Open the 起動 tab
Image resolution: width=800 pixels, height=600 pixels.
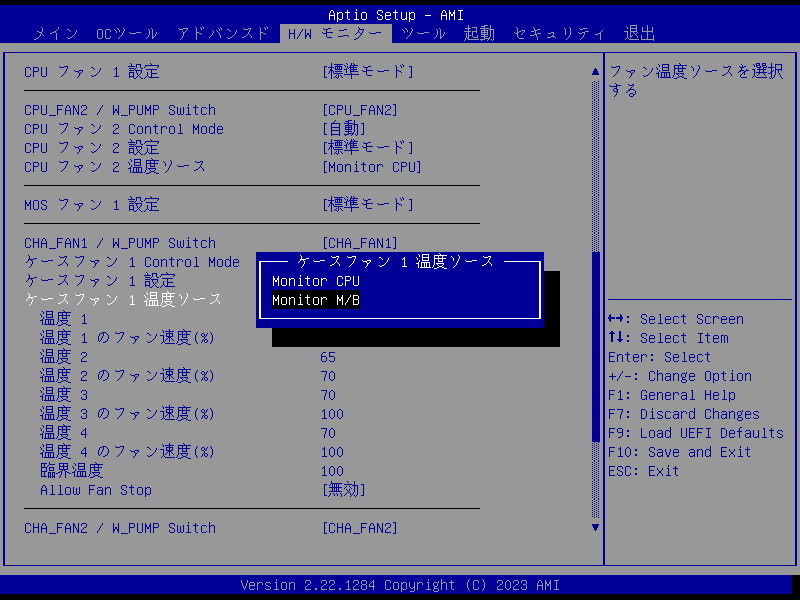479,34
